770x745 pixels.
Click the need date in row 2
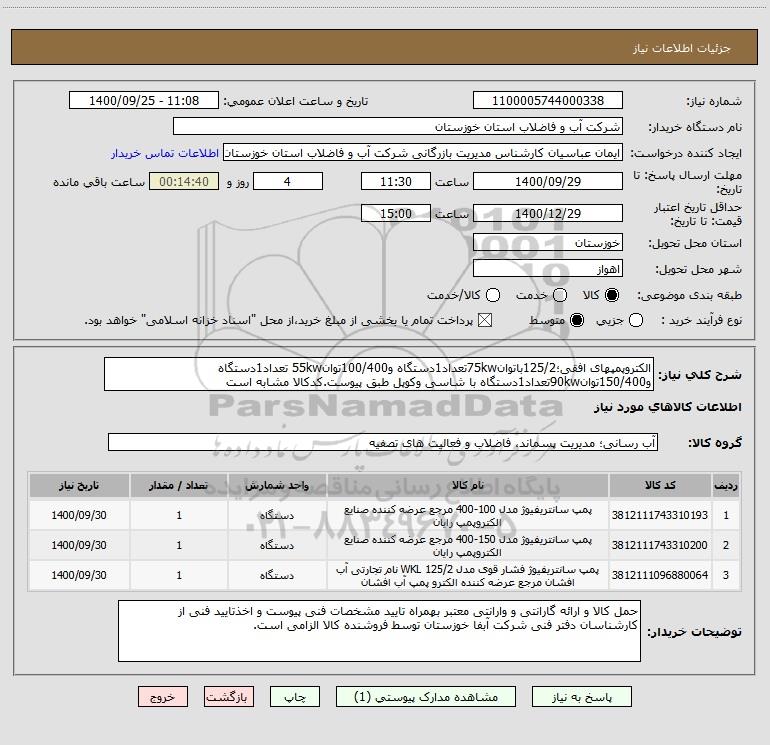pyautogui.click(x=79, y=545)
